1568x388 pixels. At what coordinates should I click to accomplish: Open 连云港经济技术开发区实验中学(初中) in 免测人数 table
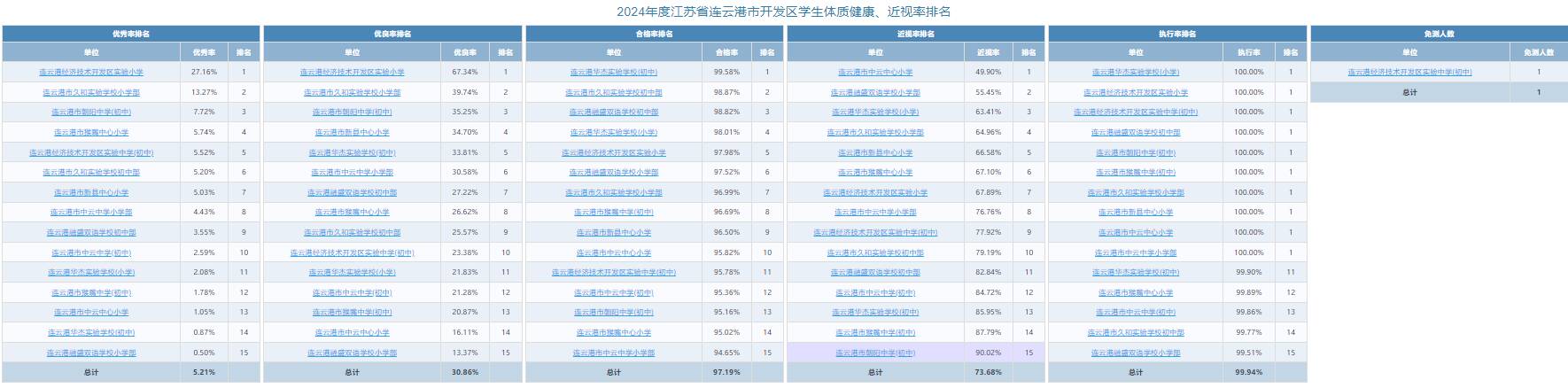coord(1409,73)
